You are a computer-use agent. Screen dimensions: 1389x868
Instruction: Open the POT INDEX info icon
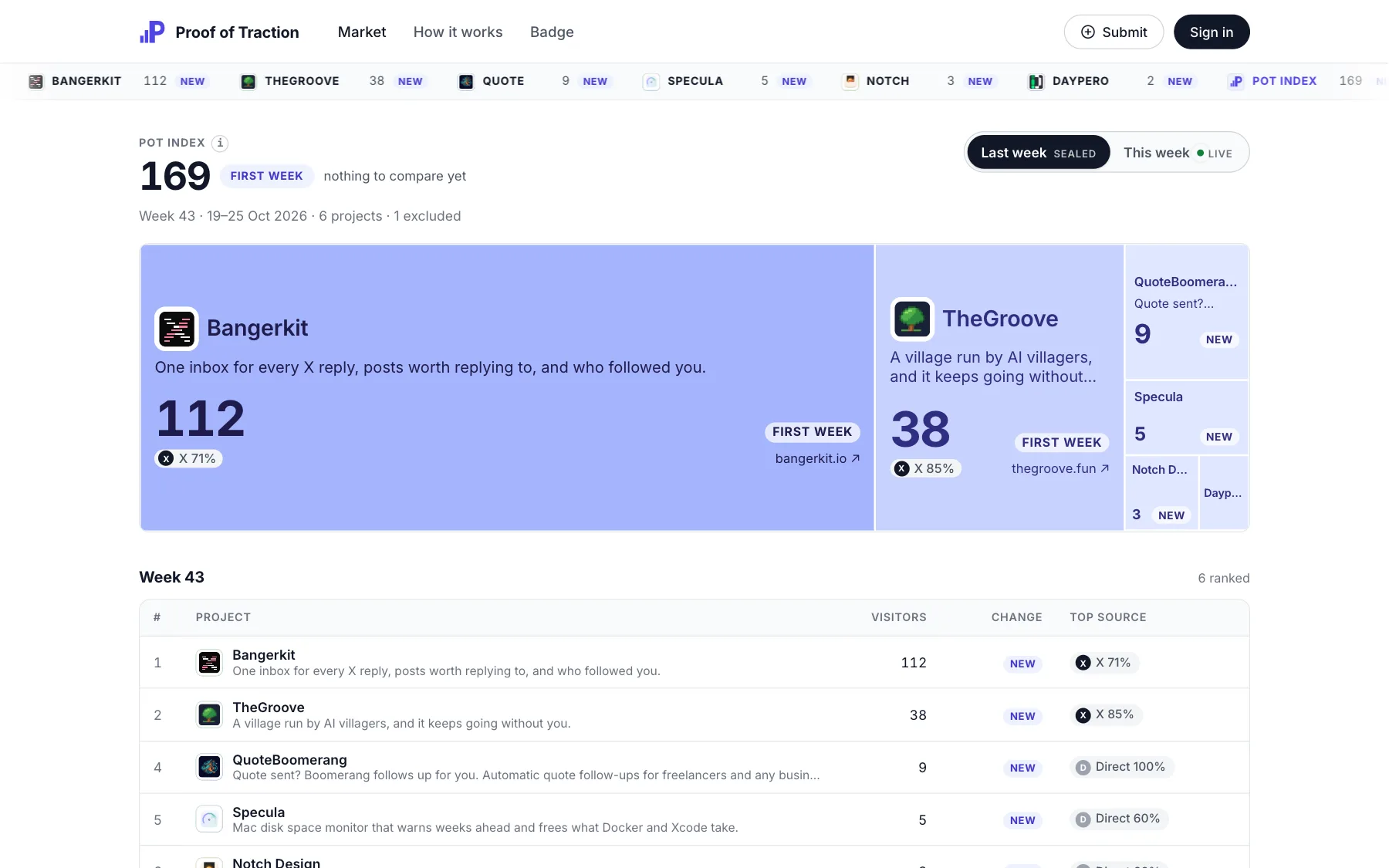(220, 143)
